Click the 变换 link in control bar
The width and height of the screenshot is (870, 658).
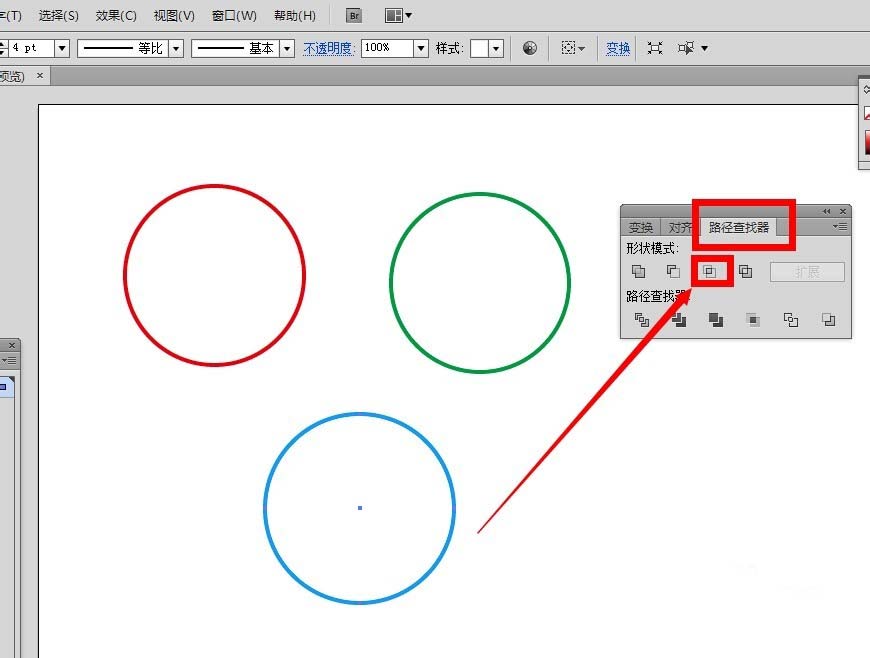pyautogui.click(x=618, y=48)
